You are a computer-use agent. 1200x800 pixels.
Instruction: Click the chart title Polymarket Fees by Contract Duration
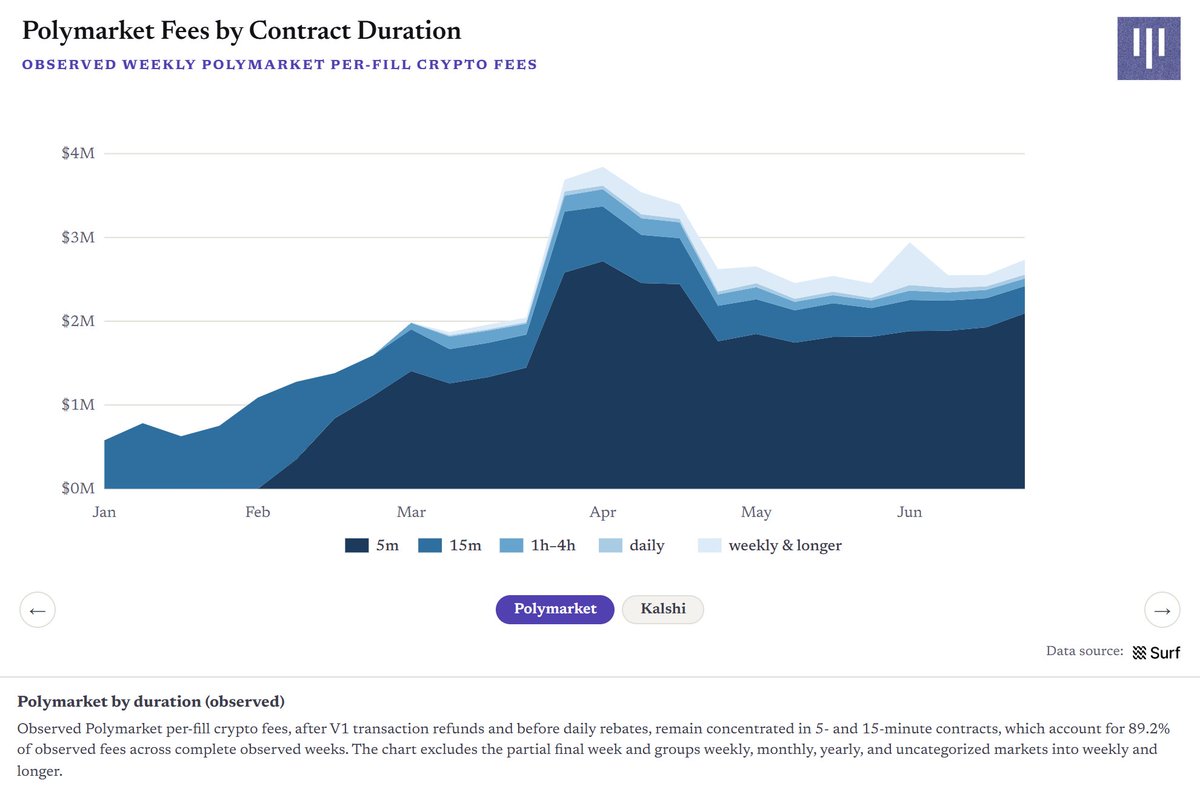coord(241,31)
